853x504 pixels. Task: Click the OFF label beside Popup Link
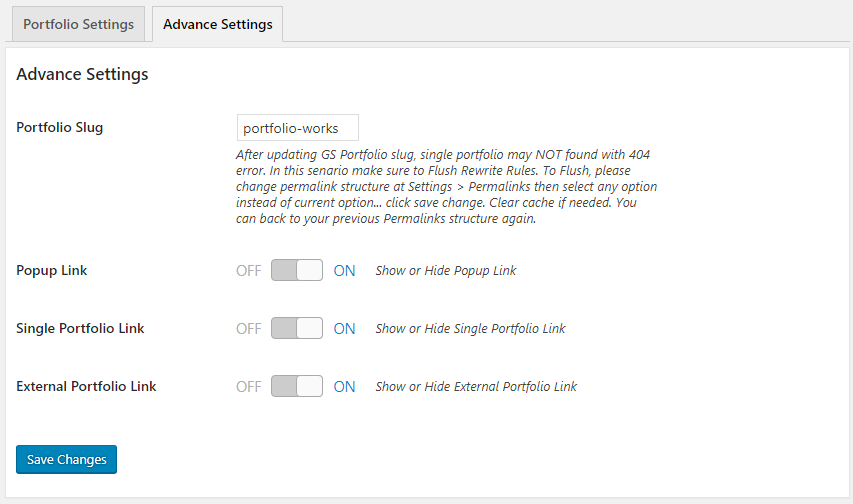point(249,270)
